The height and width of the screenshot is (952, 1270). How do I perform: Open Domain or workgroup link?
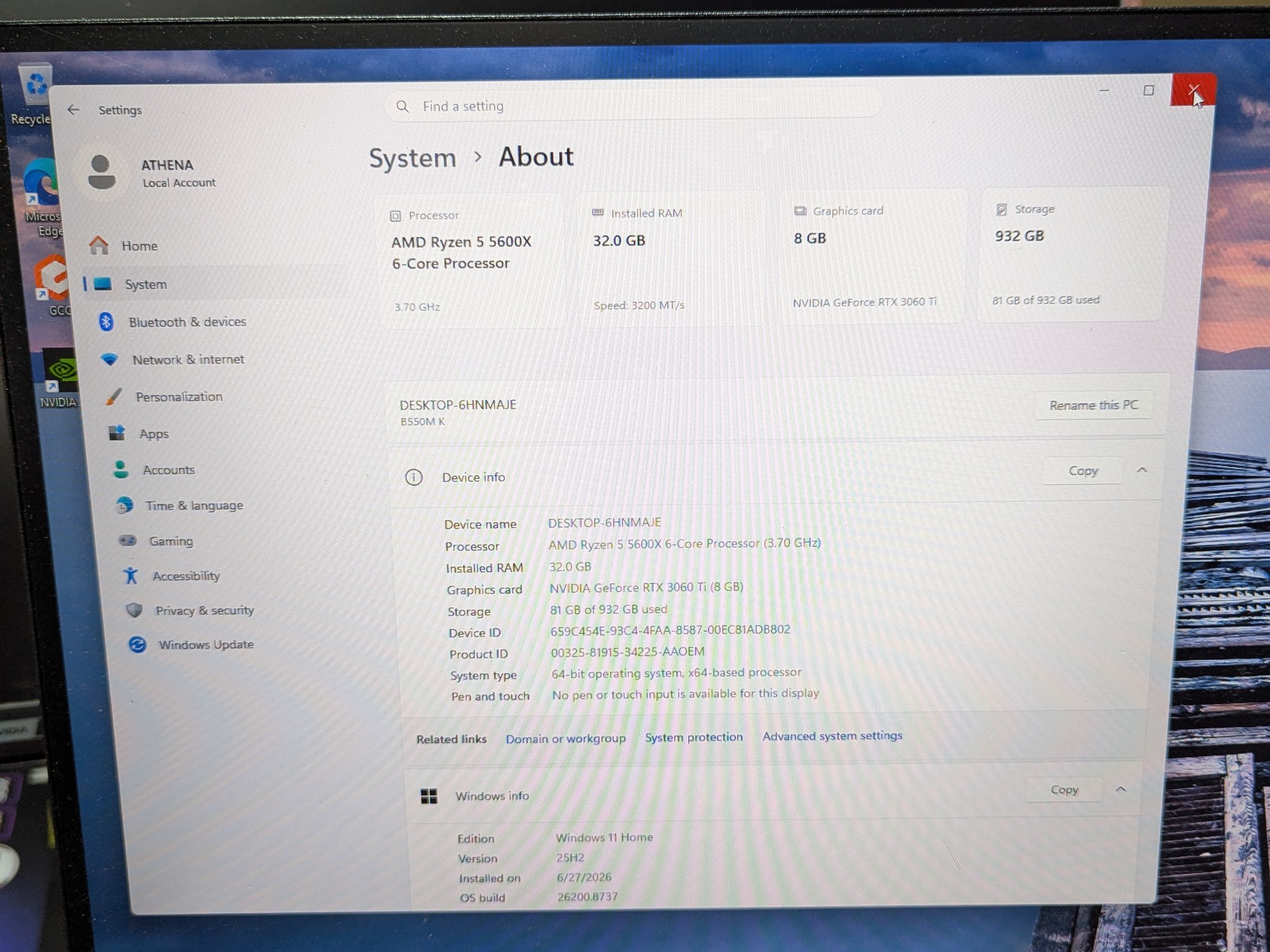click(566, 739)
